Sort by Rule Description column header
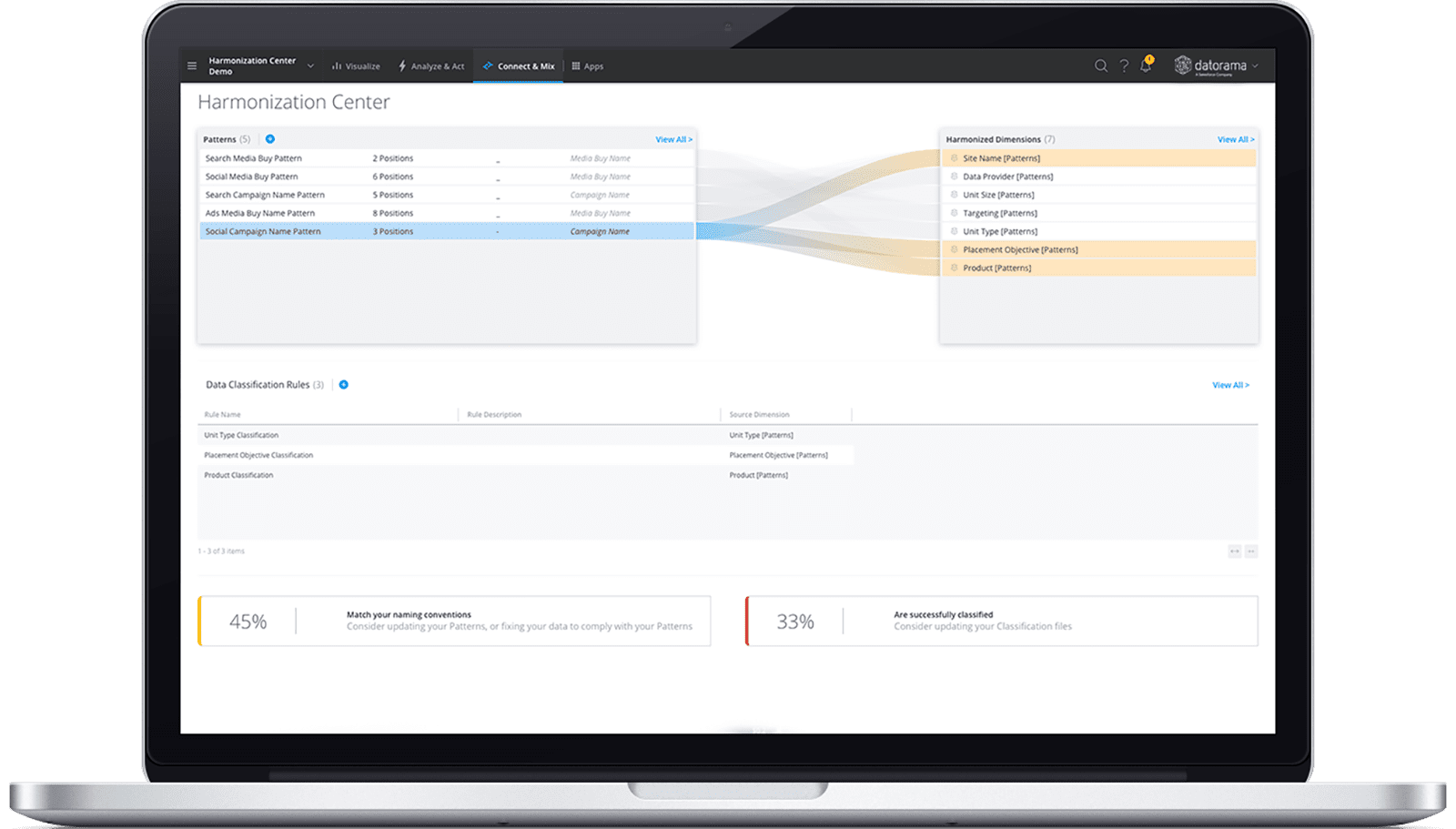The image size is (1456, 829). 494,414
